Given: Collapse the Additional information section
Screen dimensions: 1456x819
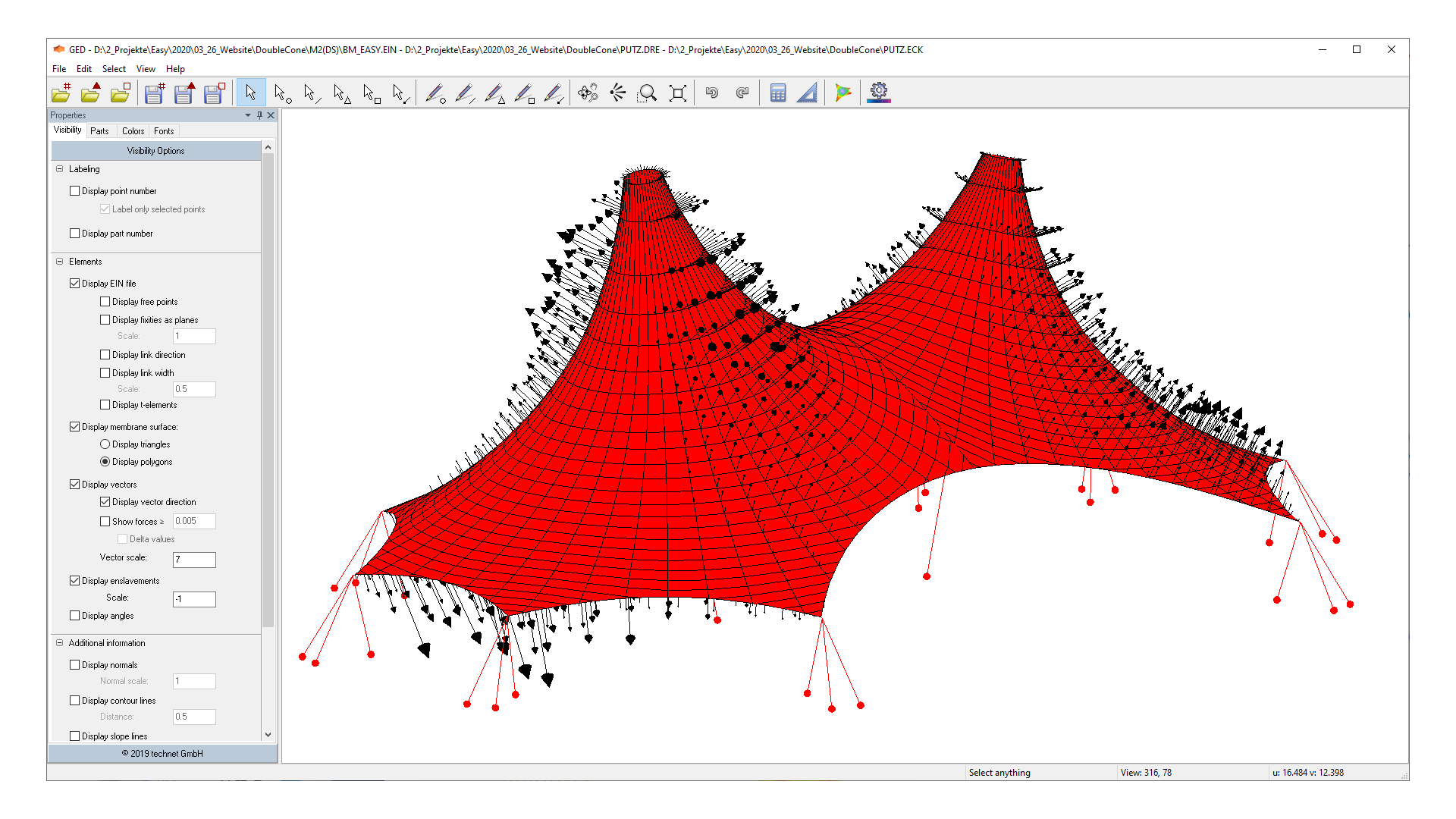Looking at the screenshot, I should [x=59, y=642].
